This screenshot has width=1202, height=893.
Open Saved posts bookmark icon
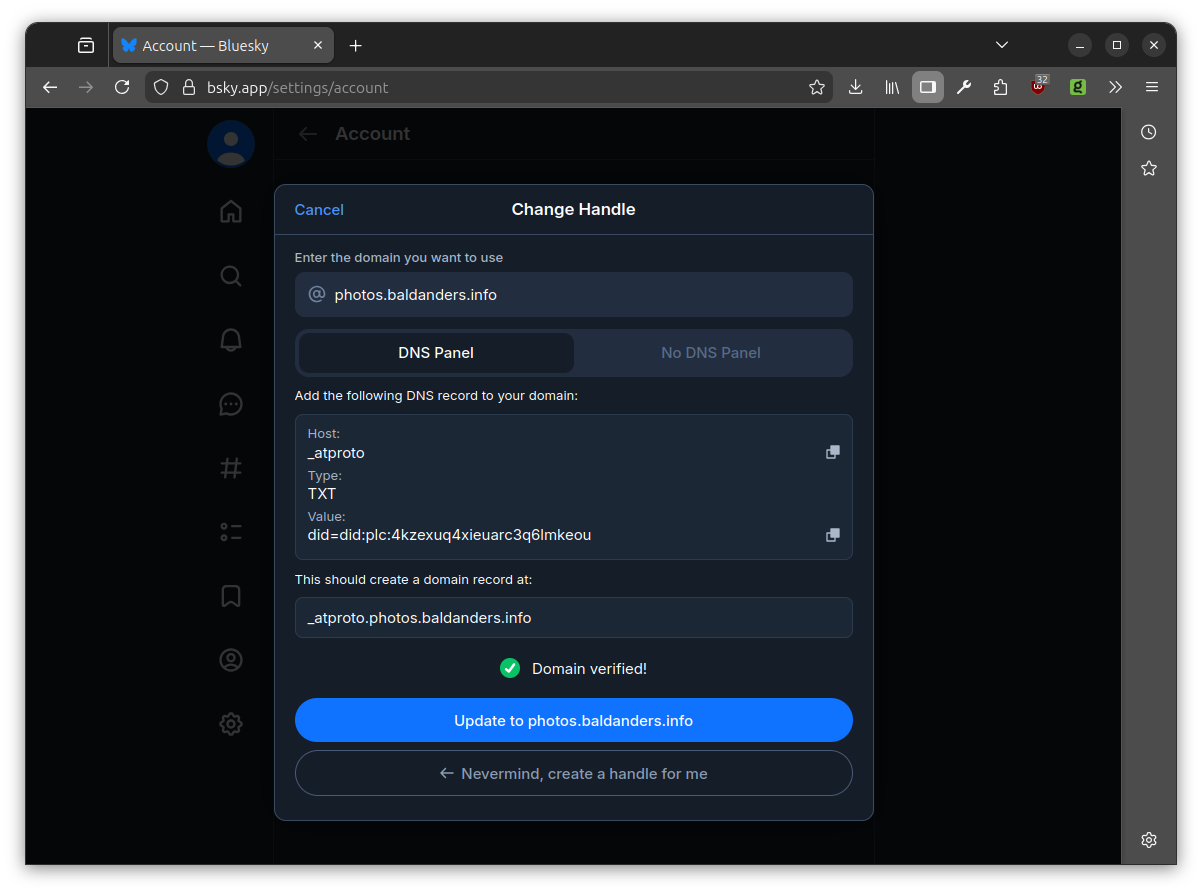[x=231, y=596]
